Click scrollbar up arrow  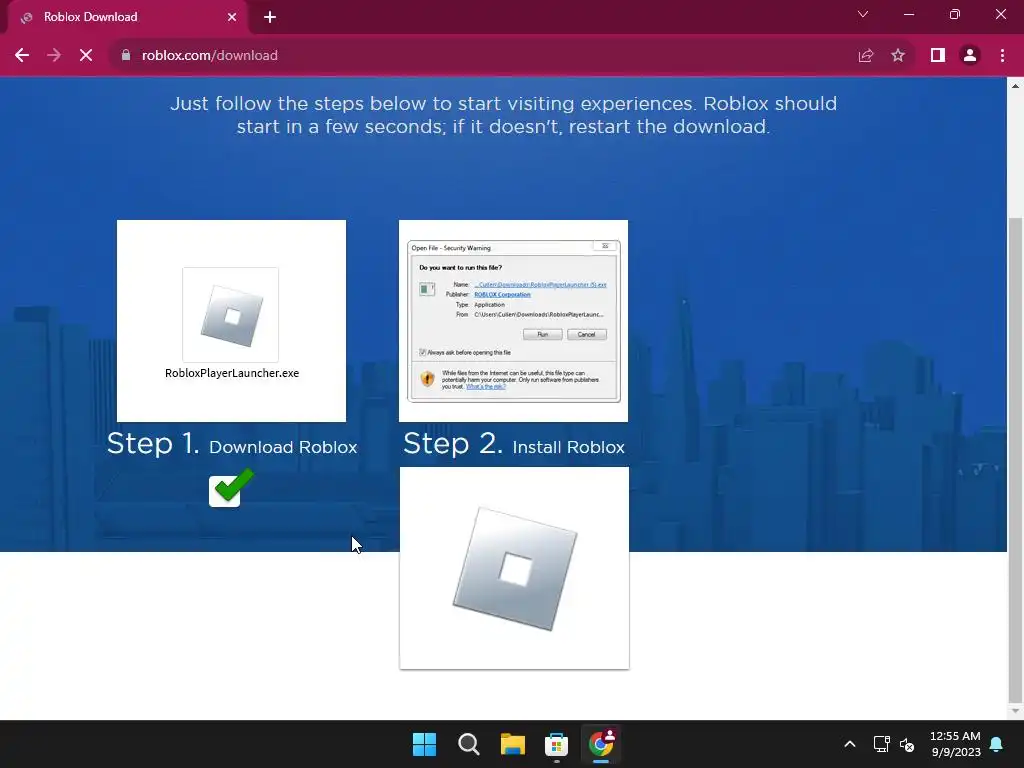click(1016, 86)
